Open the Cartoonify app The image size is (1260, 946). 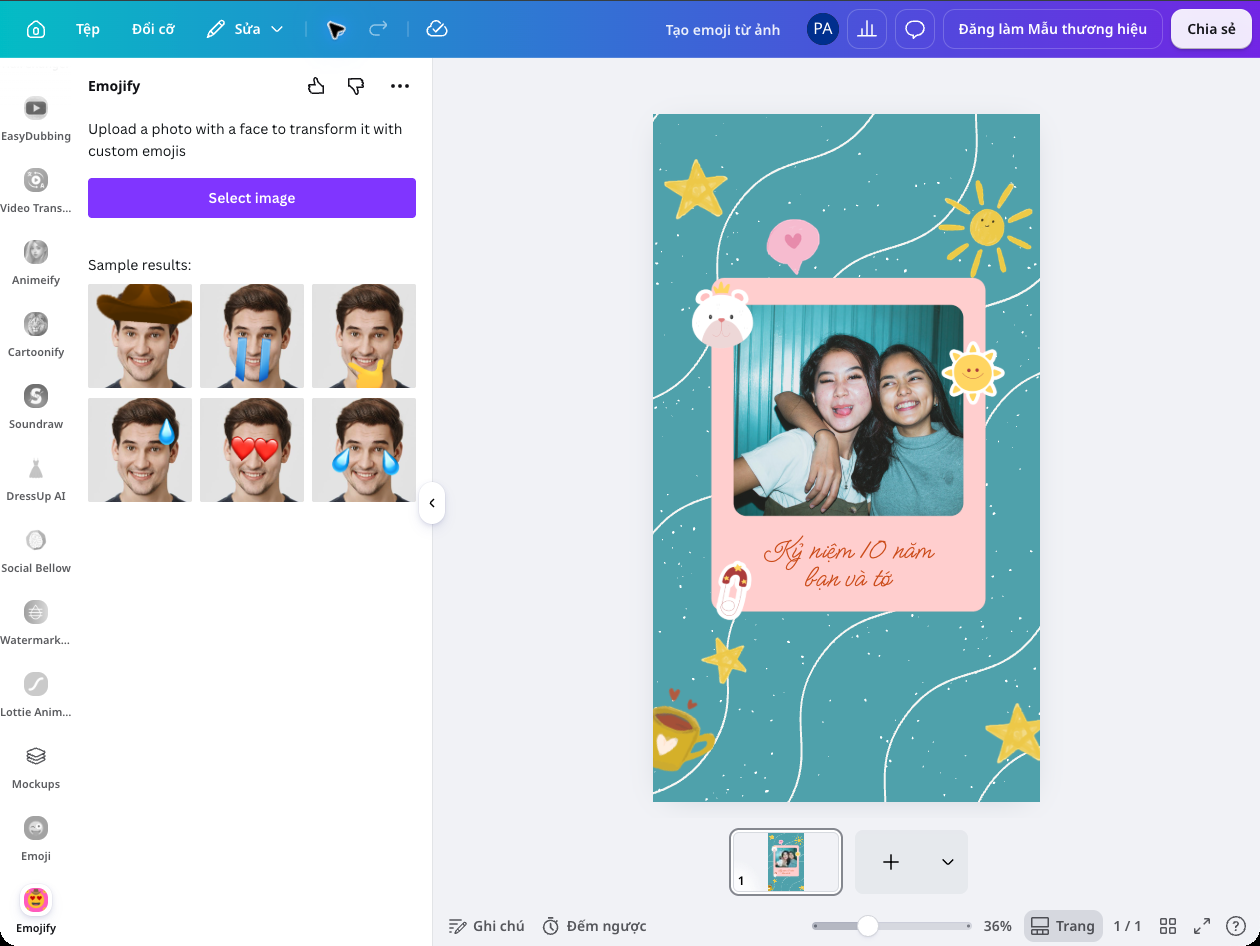click(x=36, y=335)
